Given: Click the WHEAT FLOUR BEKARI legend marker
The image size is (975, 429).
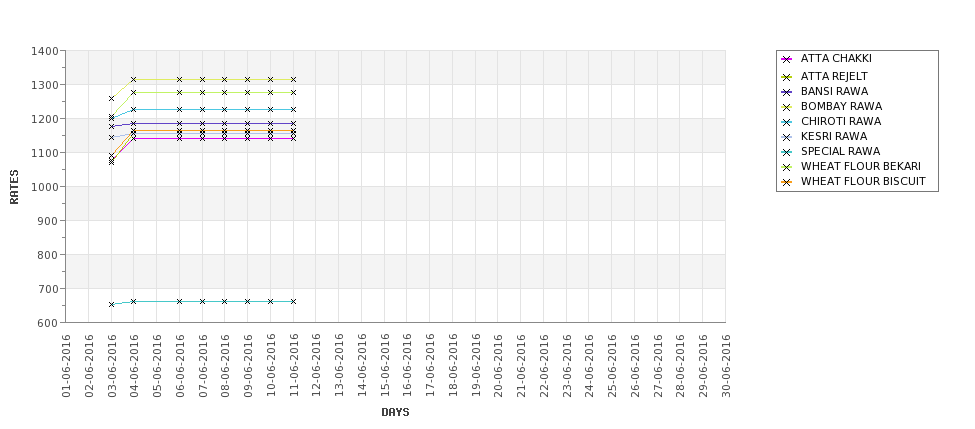Looking at the screenshot, I should (x=787, y=167).
